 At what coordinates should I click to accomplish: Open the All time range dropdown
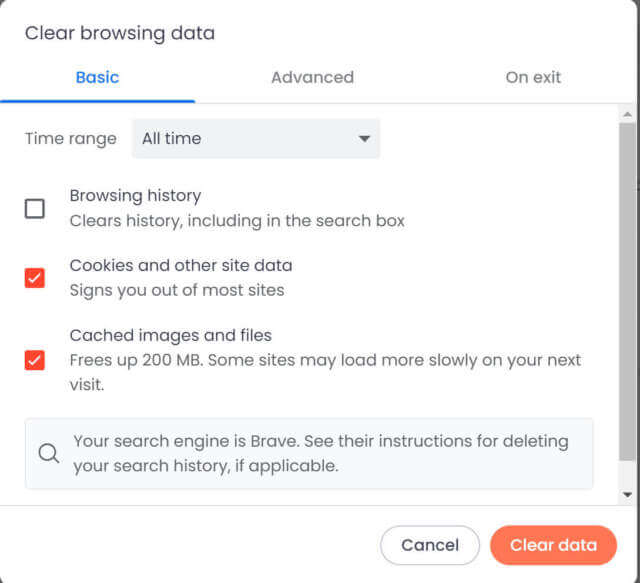coord(256,139)
